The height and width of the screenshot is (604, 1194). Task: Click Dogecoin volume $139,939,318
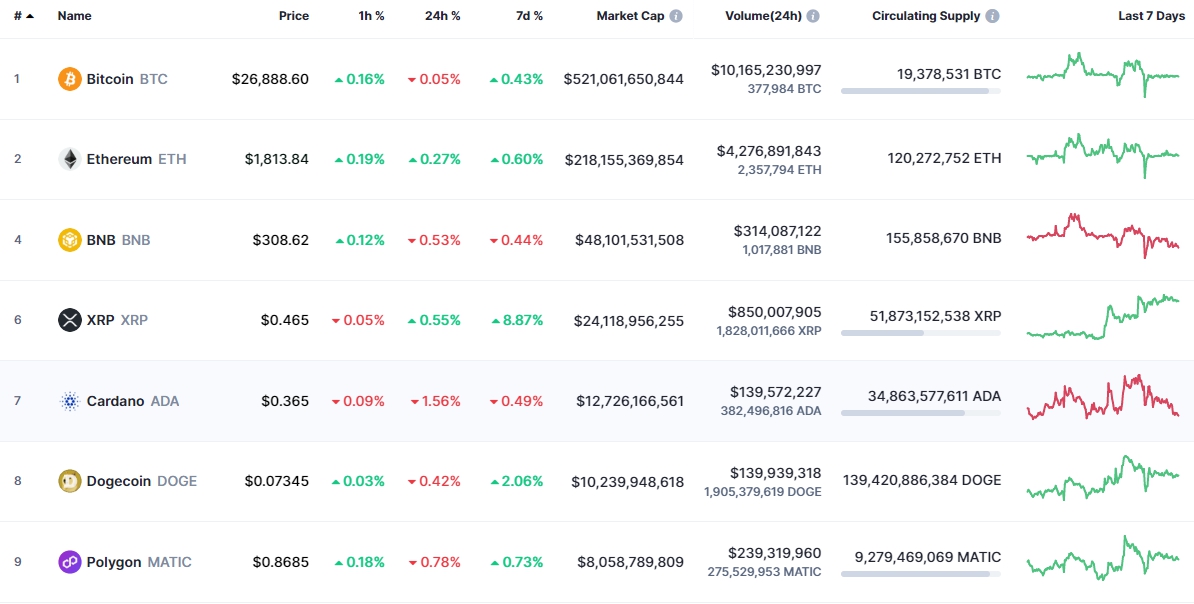(x=776, y=473)
